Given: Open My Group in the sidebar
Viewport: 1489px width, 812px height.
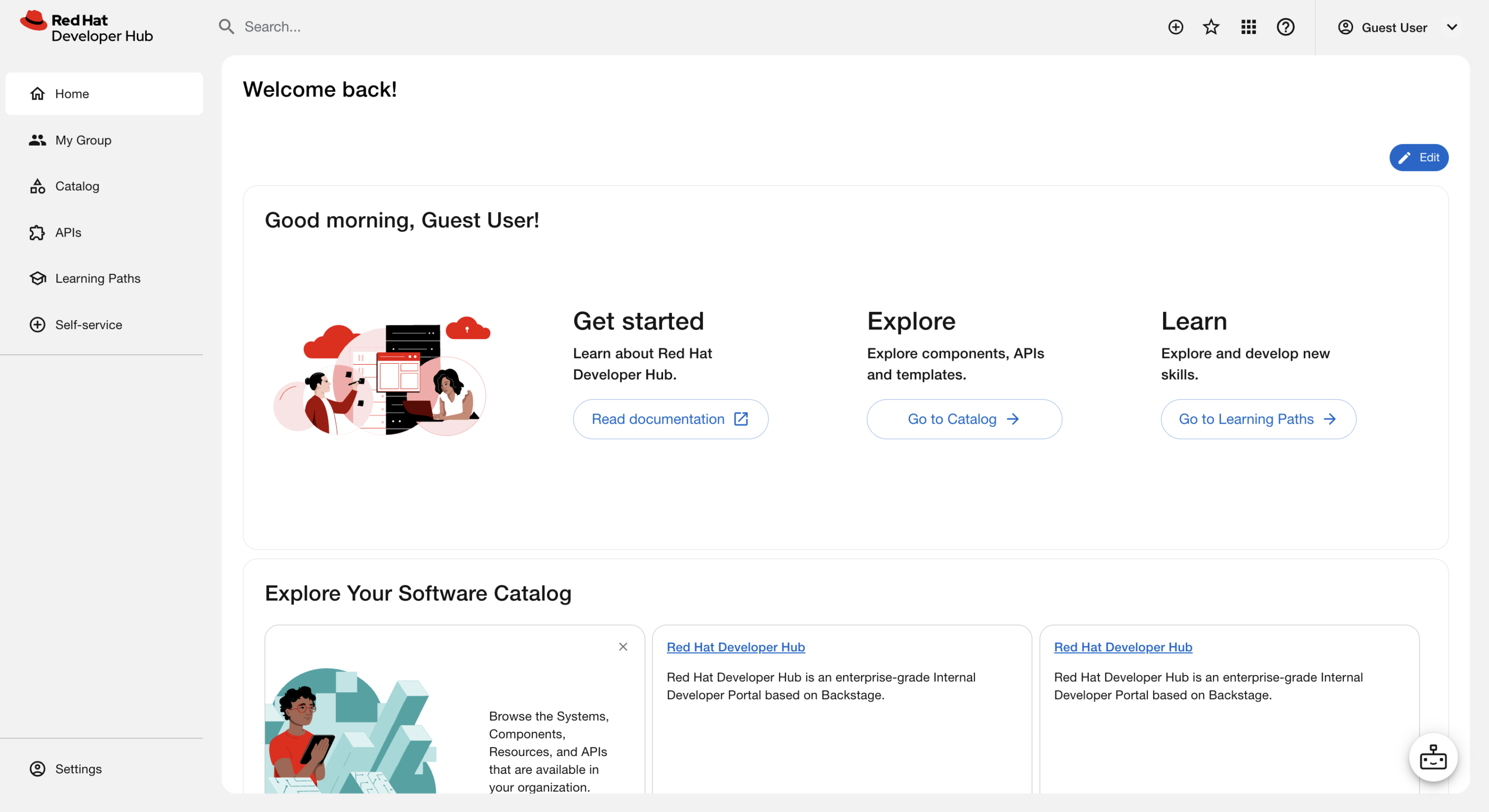Looking at the screenshot, I should coord(104,140).
